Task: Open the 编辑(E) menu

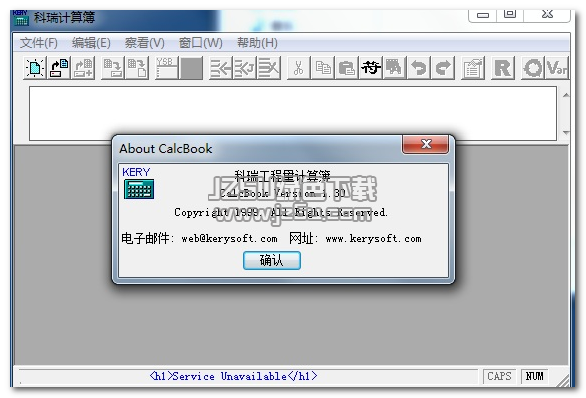Action: click(x=91, y=43)
